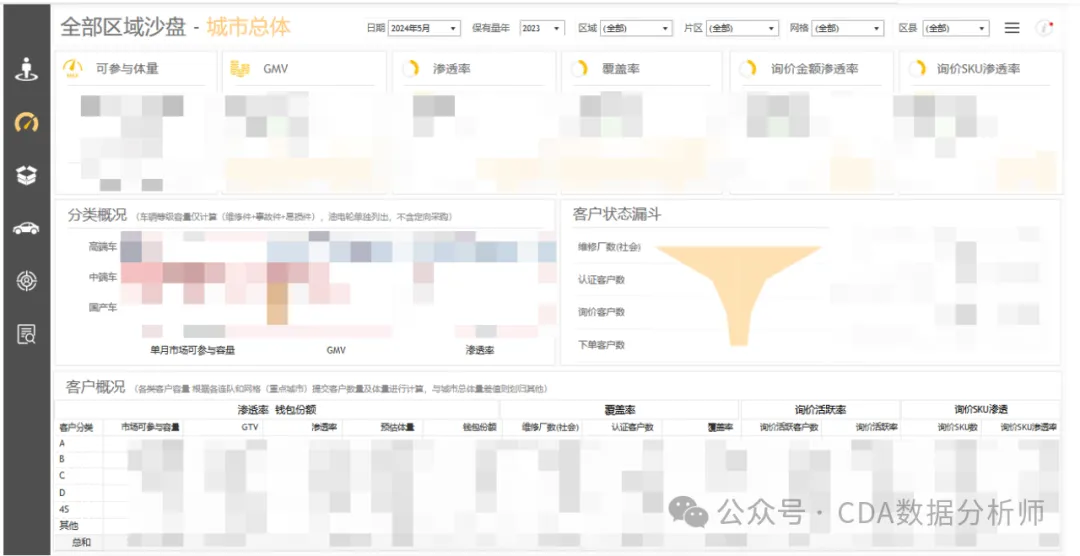Click the gauge icon beside 可参与体量
The height and width of the screenshot is (556, 1080).
coord(72,69)
